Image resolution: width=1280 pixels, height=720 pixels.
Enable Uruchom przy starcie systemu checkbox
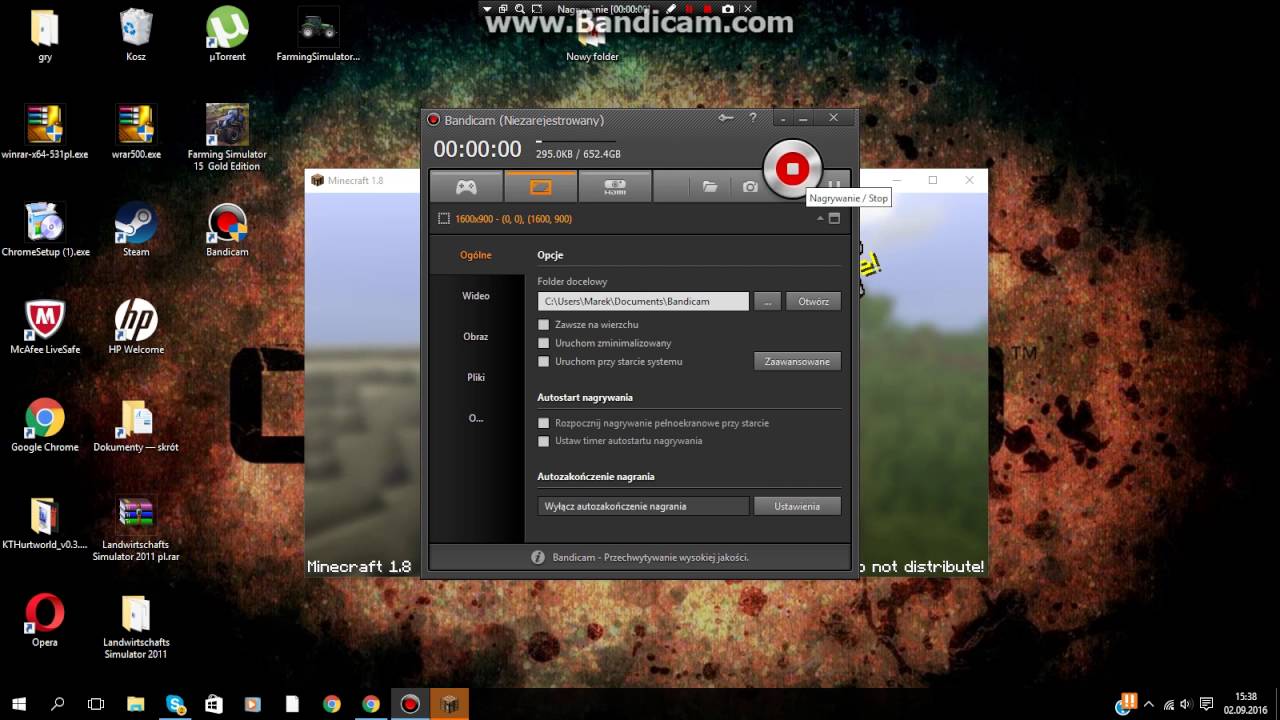tap(544, 362)
